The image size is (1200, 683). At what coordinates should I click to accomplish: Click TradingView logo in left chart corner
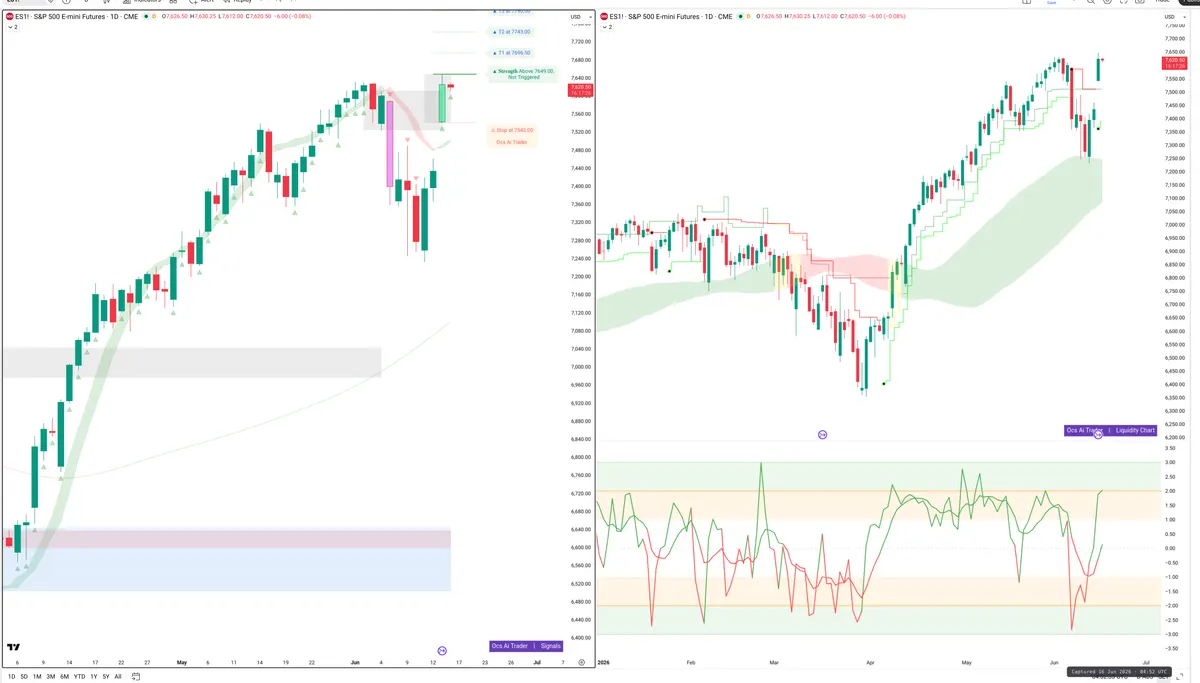pos(14,648)
